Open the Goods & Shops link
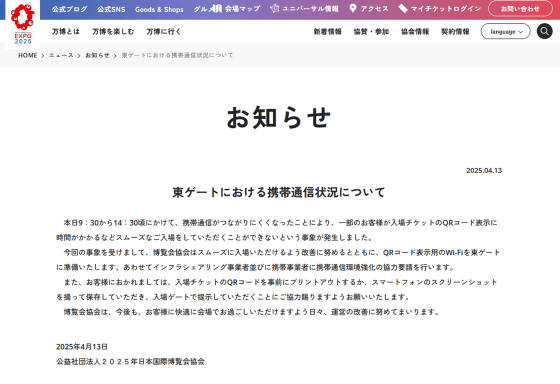560x384 pixels. pyautogui.click(x=159, y=9)
